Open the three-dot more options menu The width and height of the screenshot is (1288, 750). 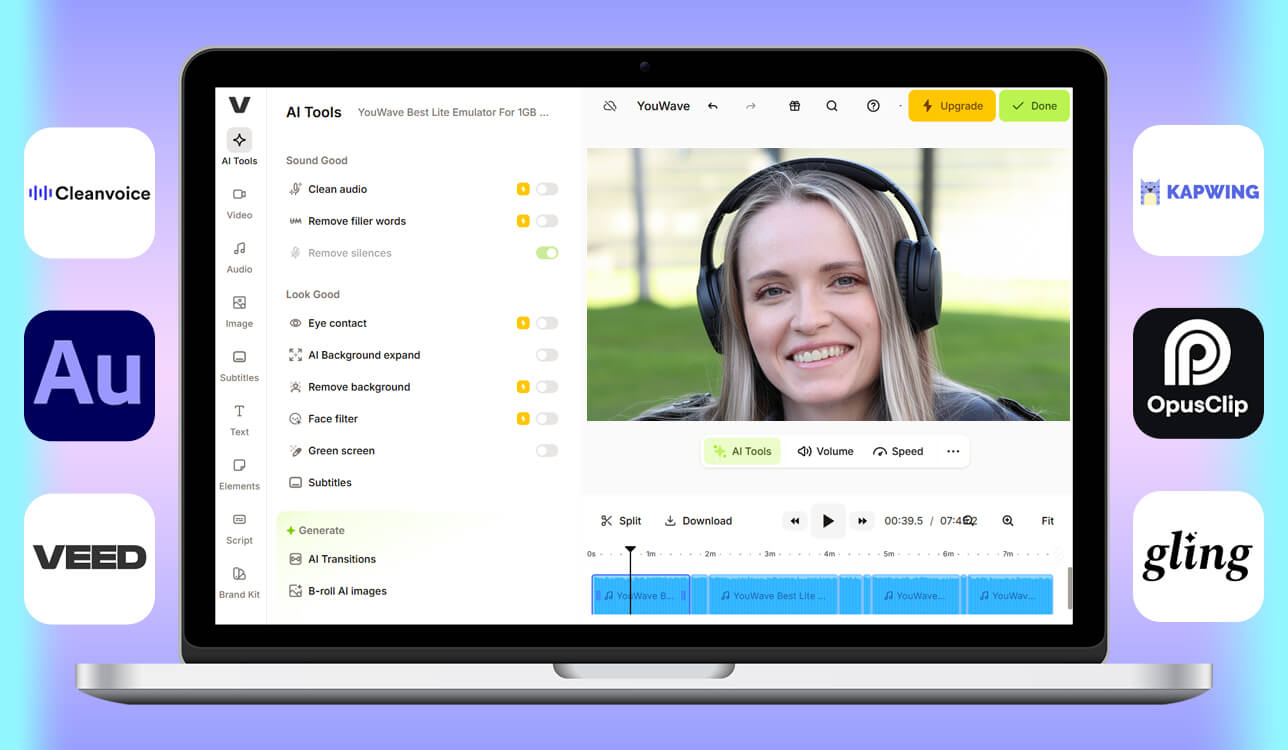[x=953, y=451]
